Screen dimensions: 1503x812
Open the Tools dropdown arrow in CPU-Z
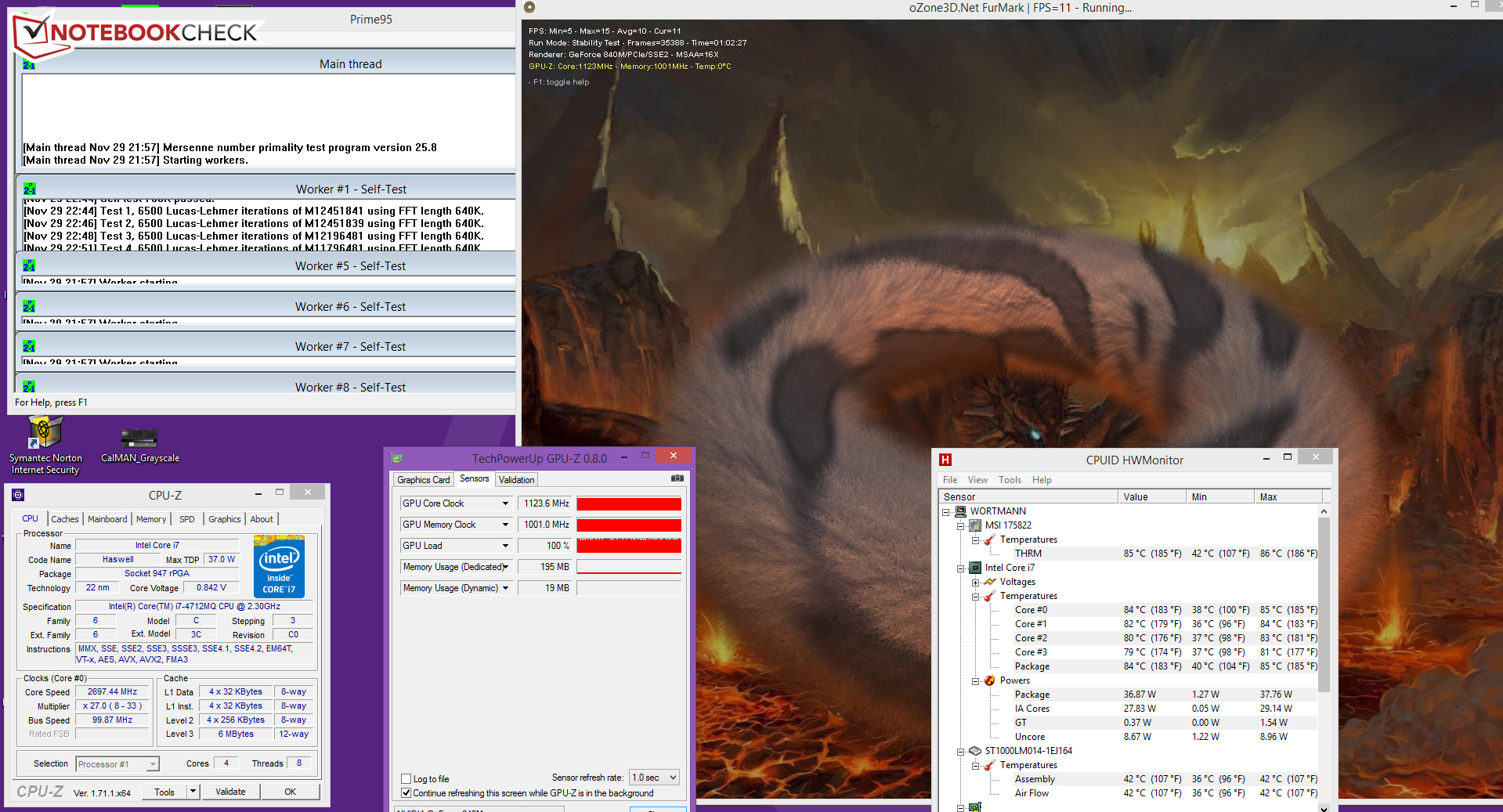click(x=193, y=792)
